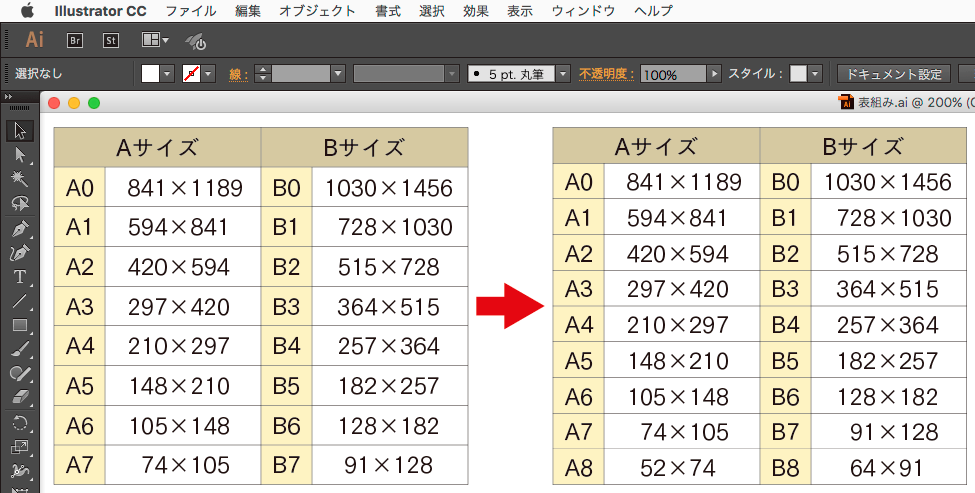Open the スタイル graphic style dropdown
The width and height of the screenshot is (975, 493).
[815, 74]
